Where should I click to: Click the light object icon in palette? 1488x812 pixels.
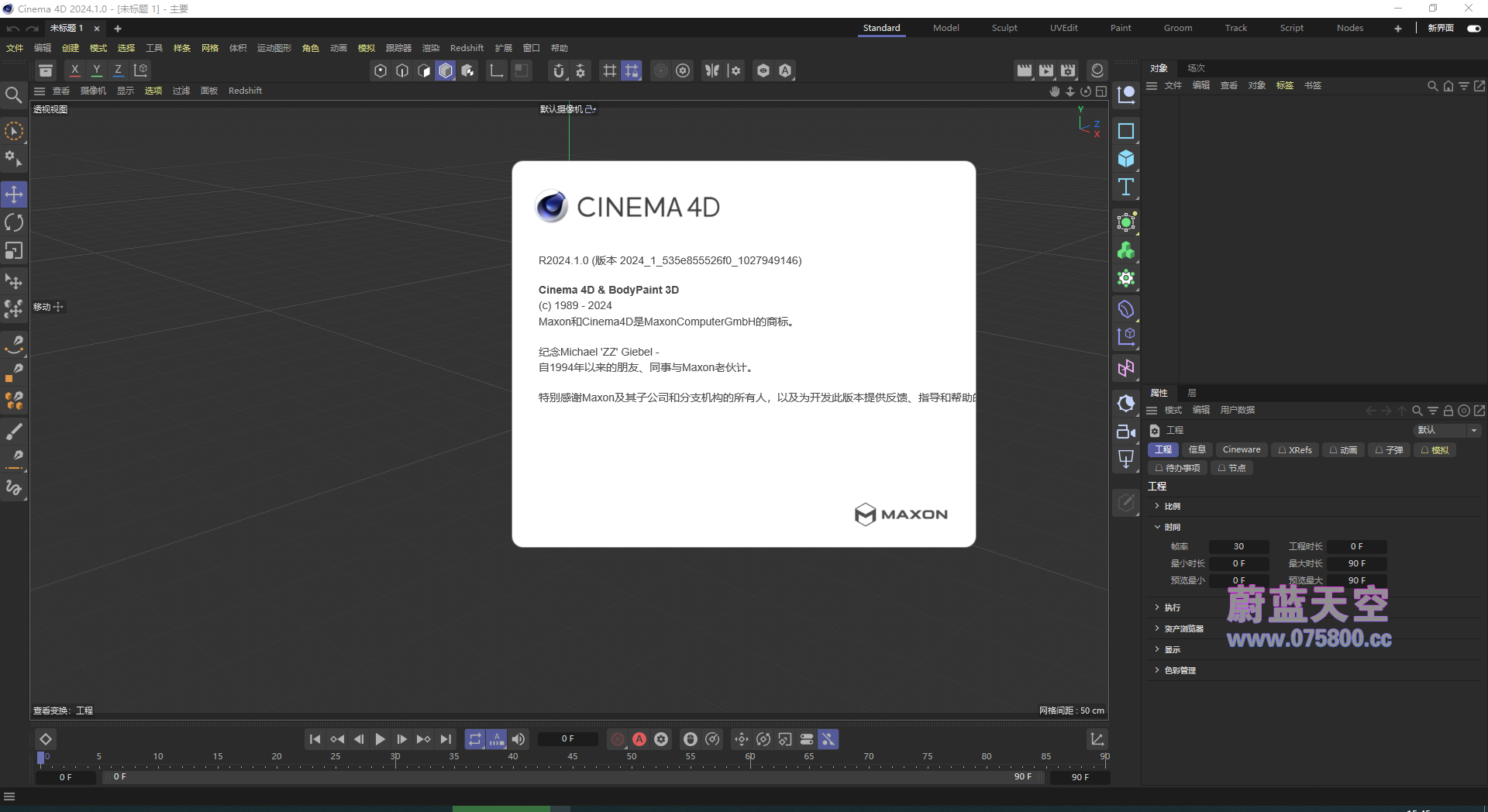pos(1126,459)
